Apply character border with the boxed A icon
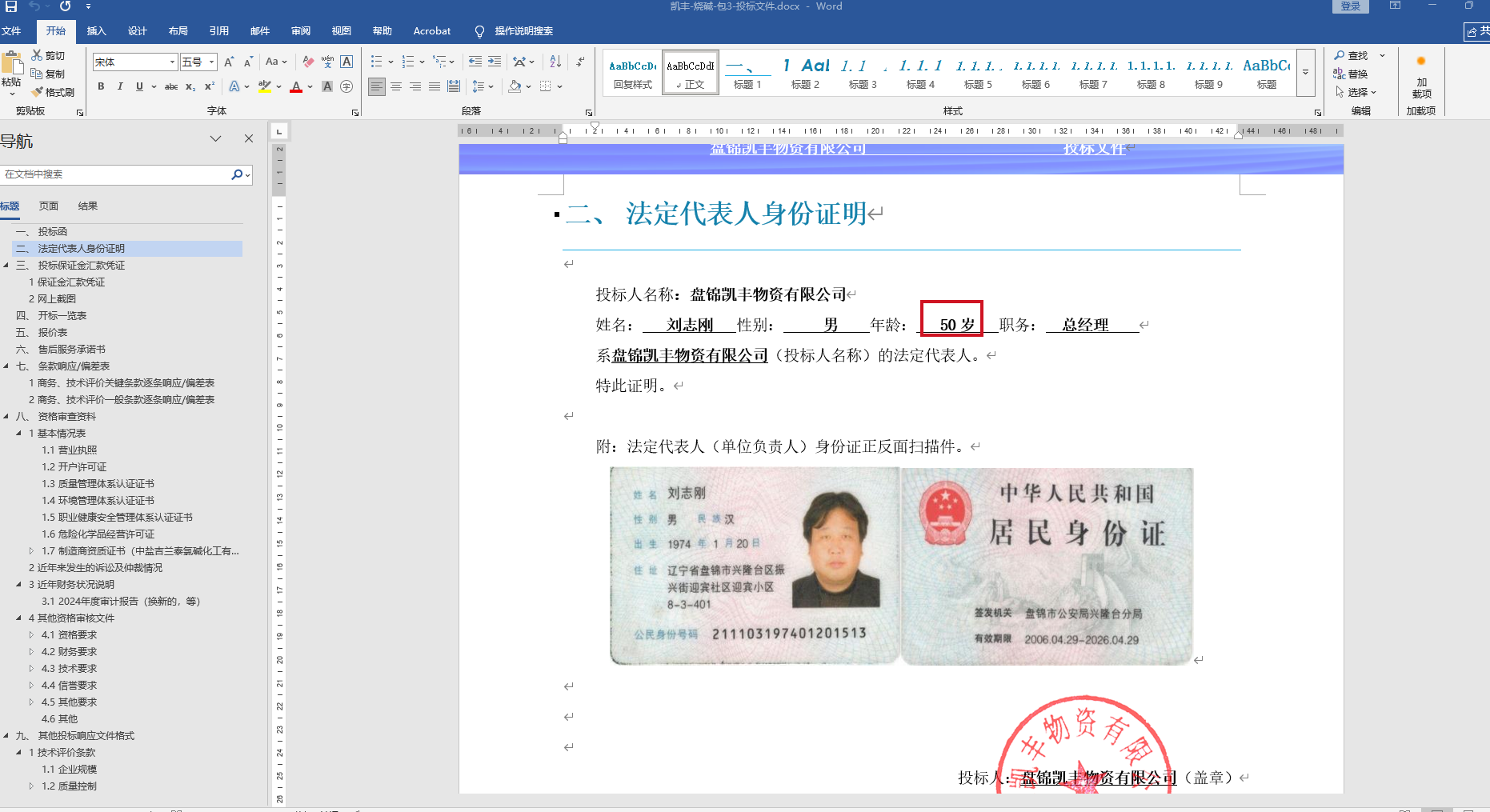 (346, 62)
